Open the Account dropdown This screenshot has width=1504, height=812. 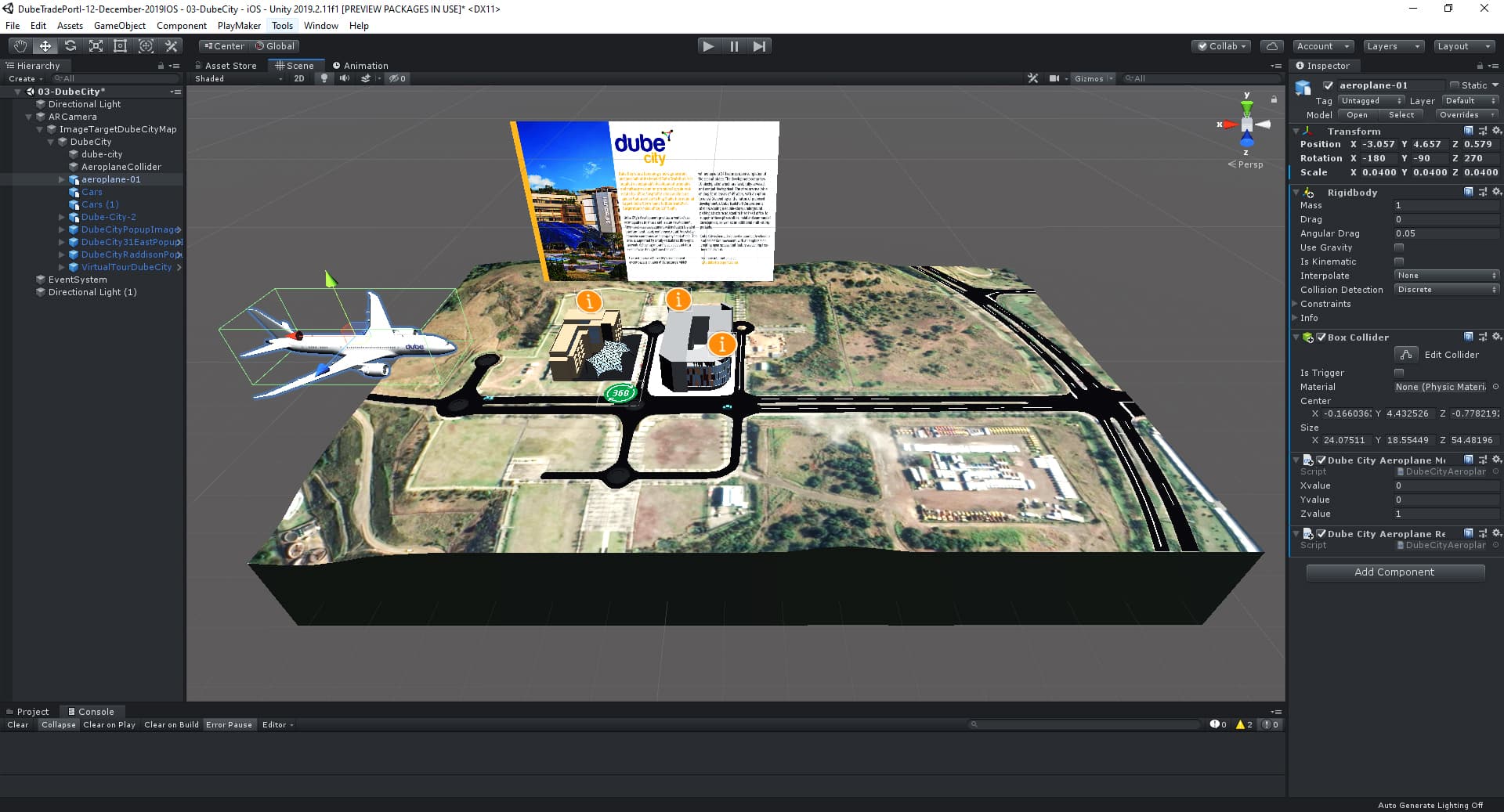point(1322,46)
